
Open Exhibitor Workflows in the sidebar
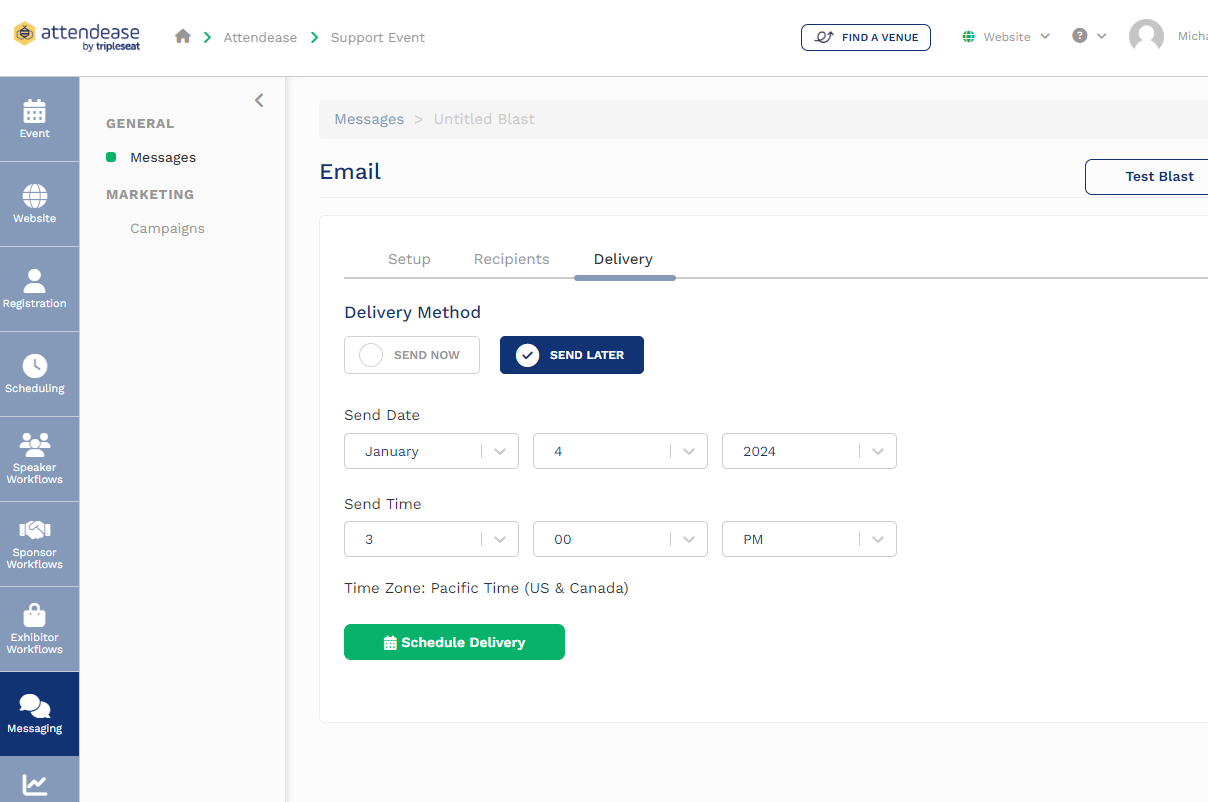[34, 628]
